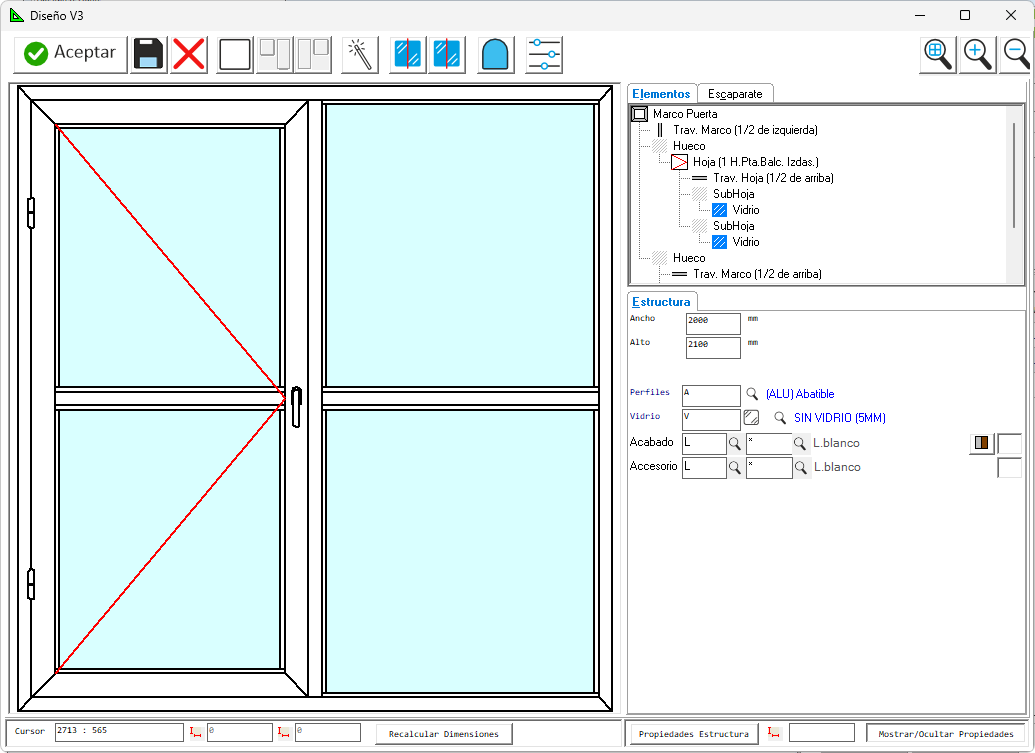This screenshot has height=753, width=1035.
Task: Click Propiedades Estructura button
Action: click(x=694, y=734)
